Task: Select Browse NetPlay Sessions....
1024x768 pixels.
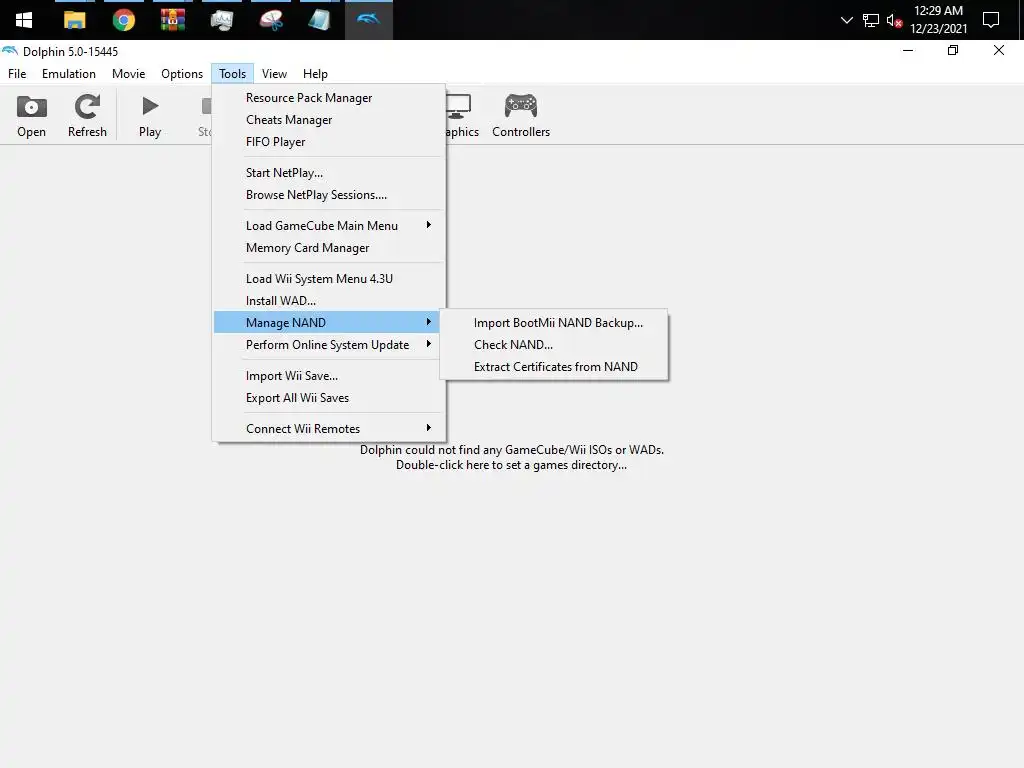Action: [x=329, y=195]
